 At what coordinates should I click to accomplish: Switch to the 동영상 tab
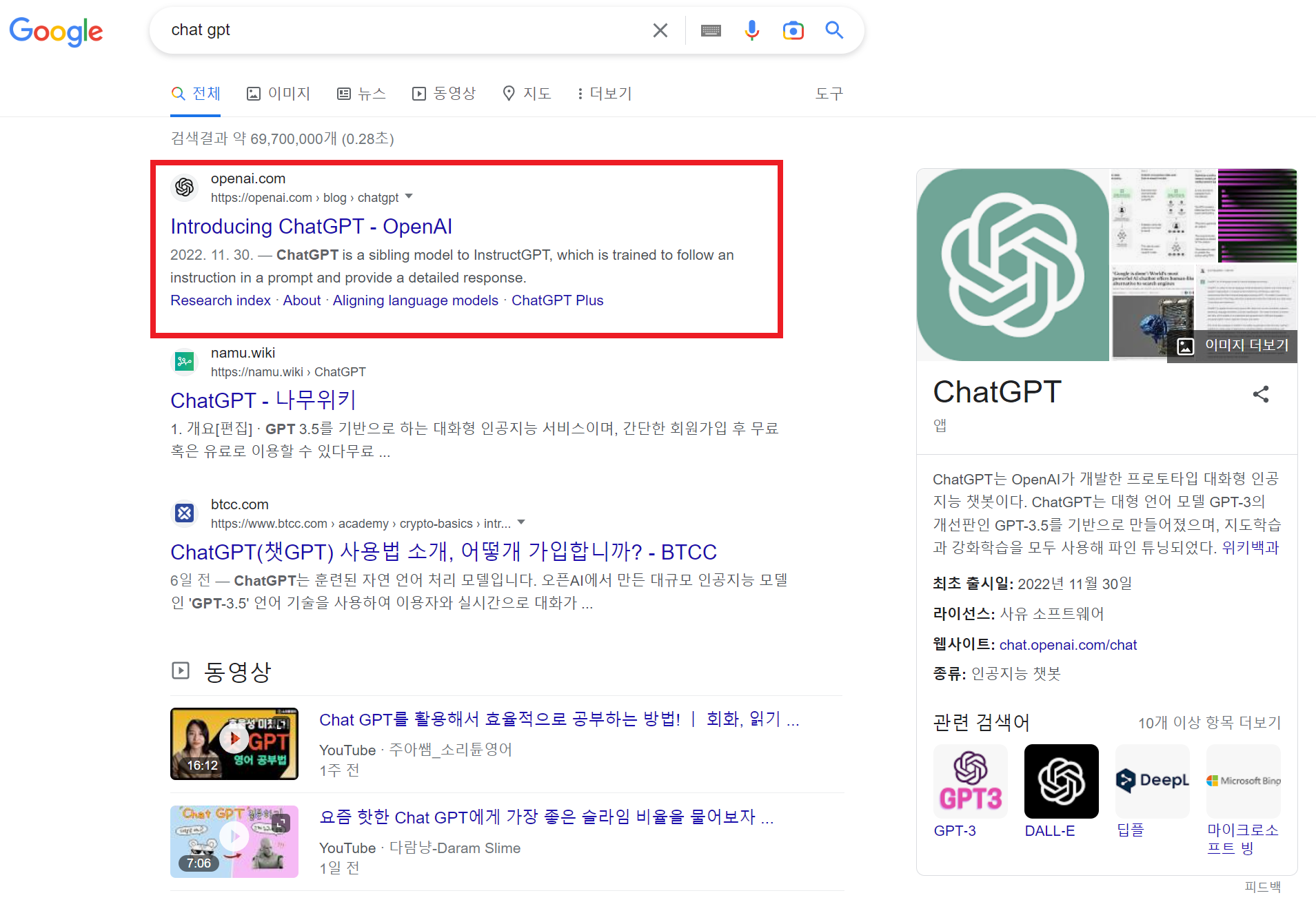point(444,94)
